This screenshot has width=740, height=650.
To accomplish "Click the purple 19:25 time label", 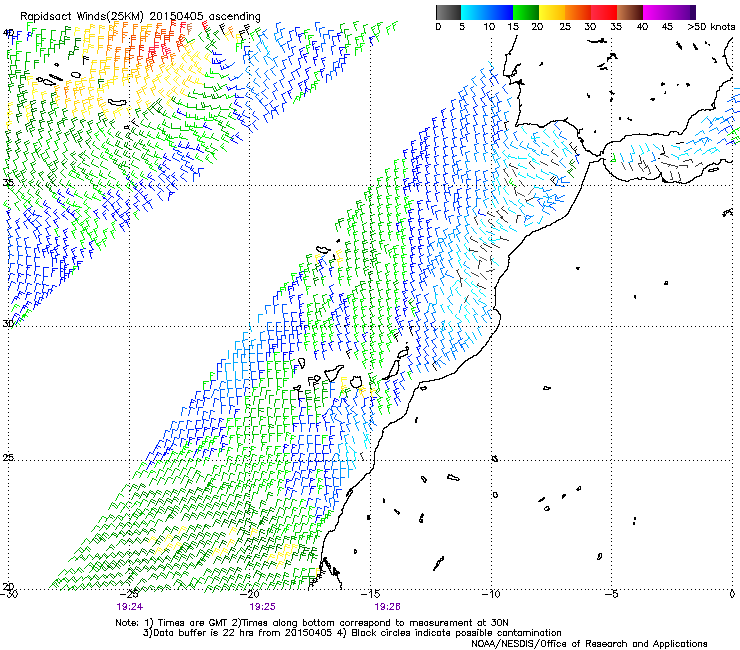I will coord(262,607).
